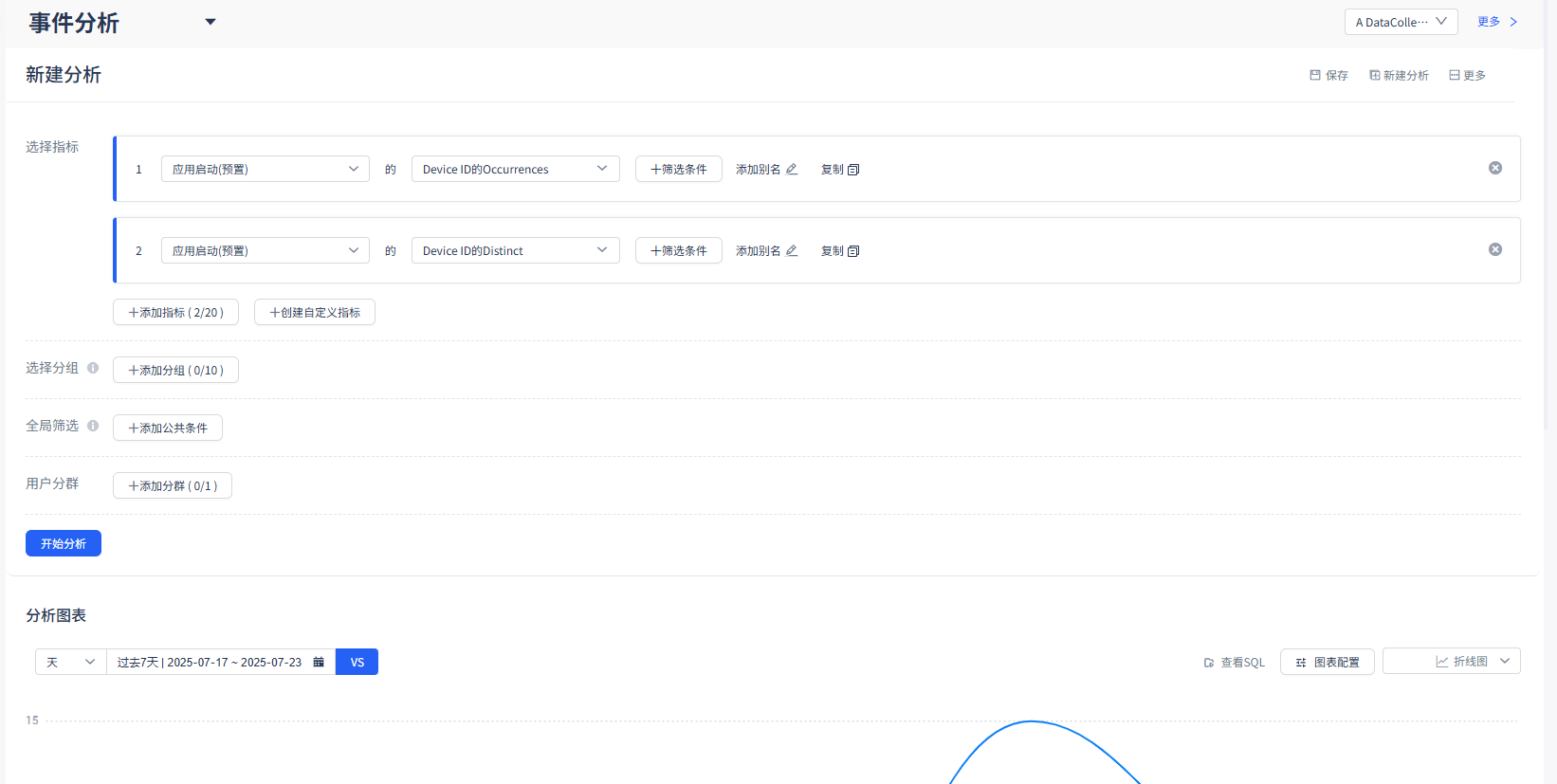1557x784 pixels.
Task: Click info icon next to 全局筛选
Action: point(93,426)
